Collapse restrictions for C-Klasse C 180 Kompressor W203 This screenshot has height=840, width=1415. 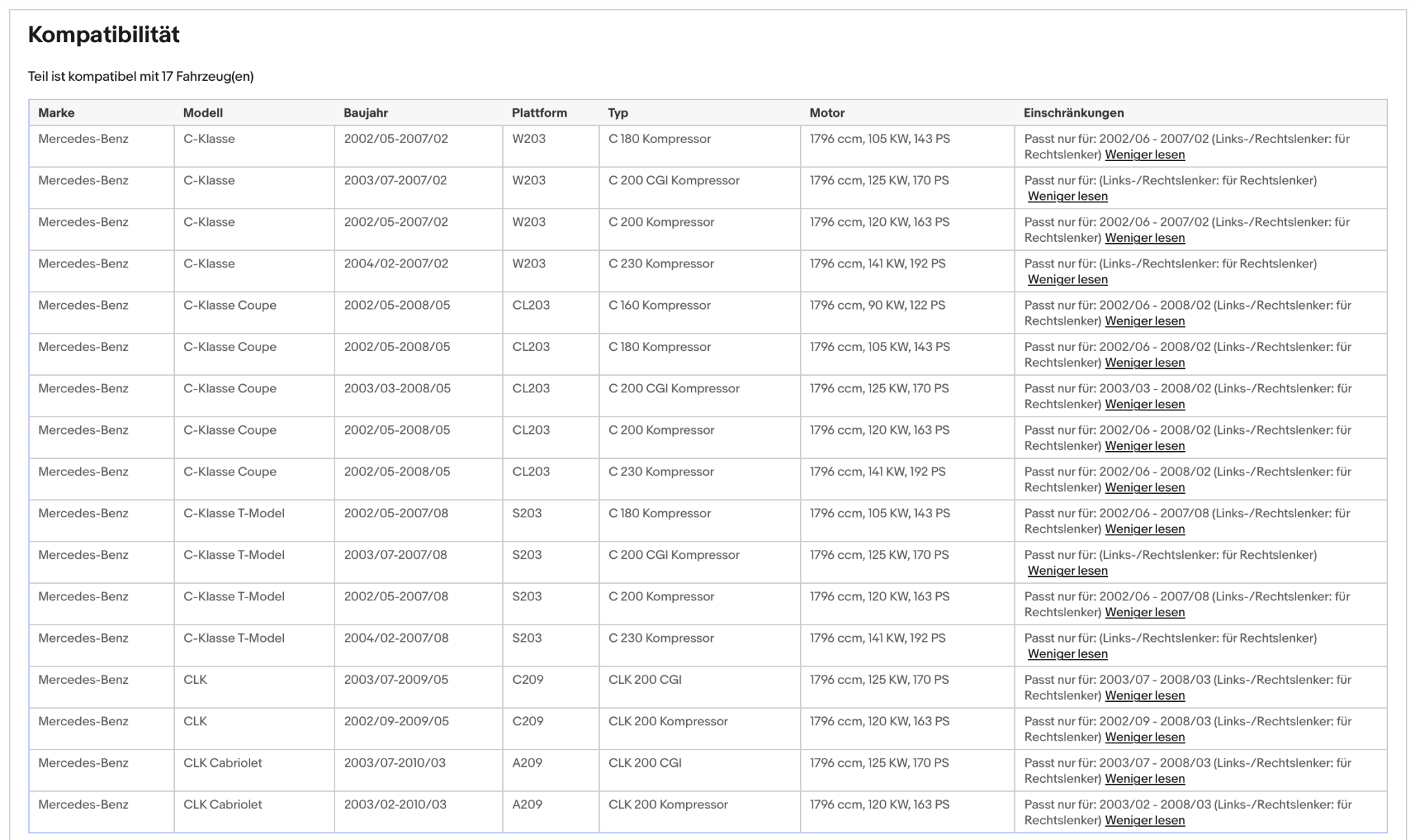tap(1145, 155)
